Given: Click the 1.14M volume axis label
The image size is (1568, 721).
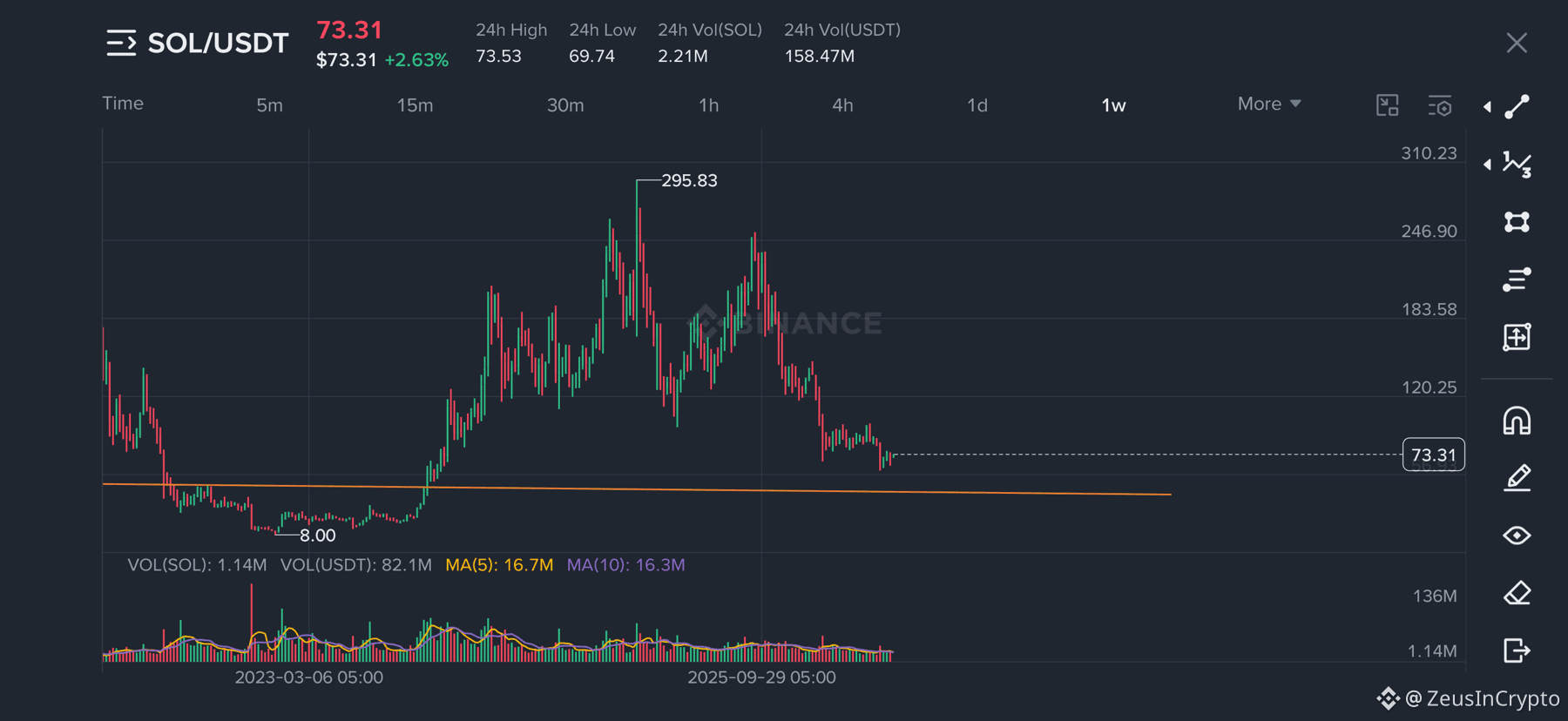Looking at the screenshot, I should click(x=1432, y=650).
